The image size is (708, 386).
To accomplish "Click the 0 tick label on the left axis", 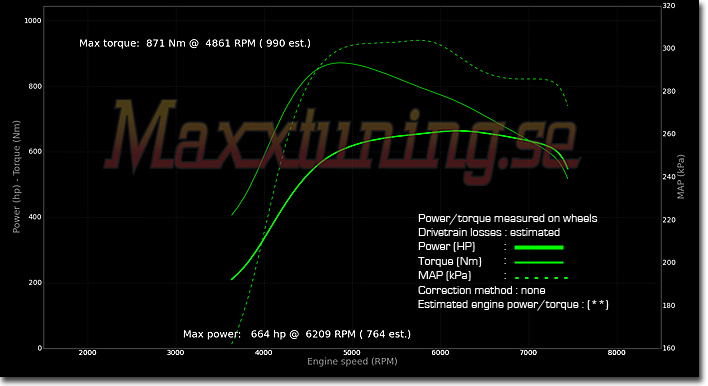I will coord(40,348).
